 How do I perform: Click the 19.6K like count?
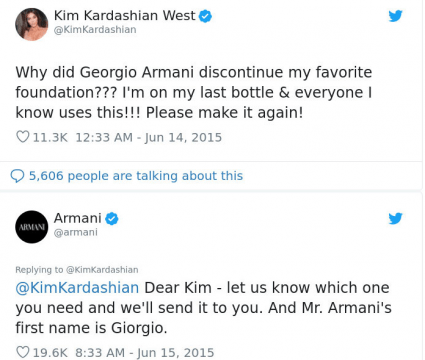[x=50, y=353]
